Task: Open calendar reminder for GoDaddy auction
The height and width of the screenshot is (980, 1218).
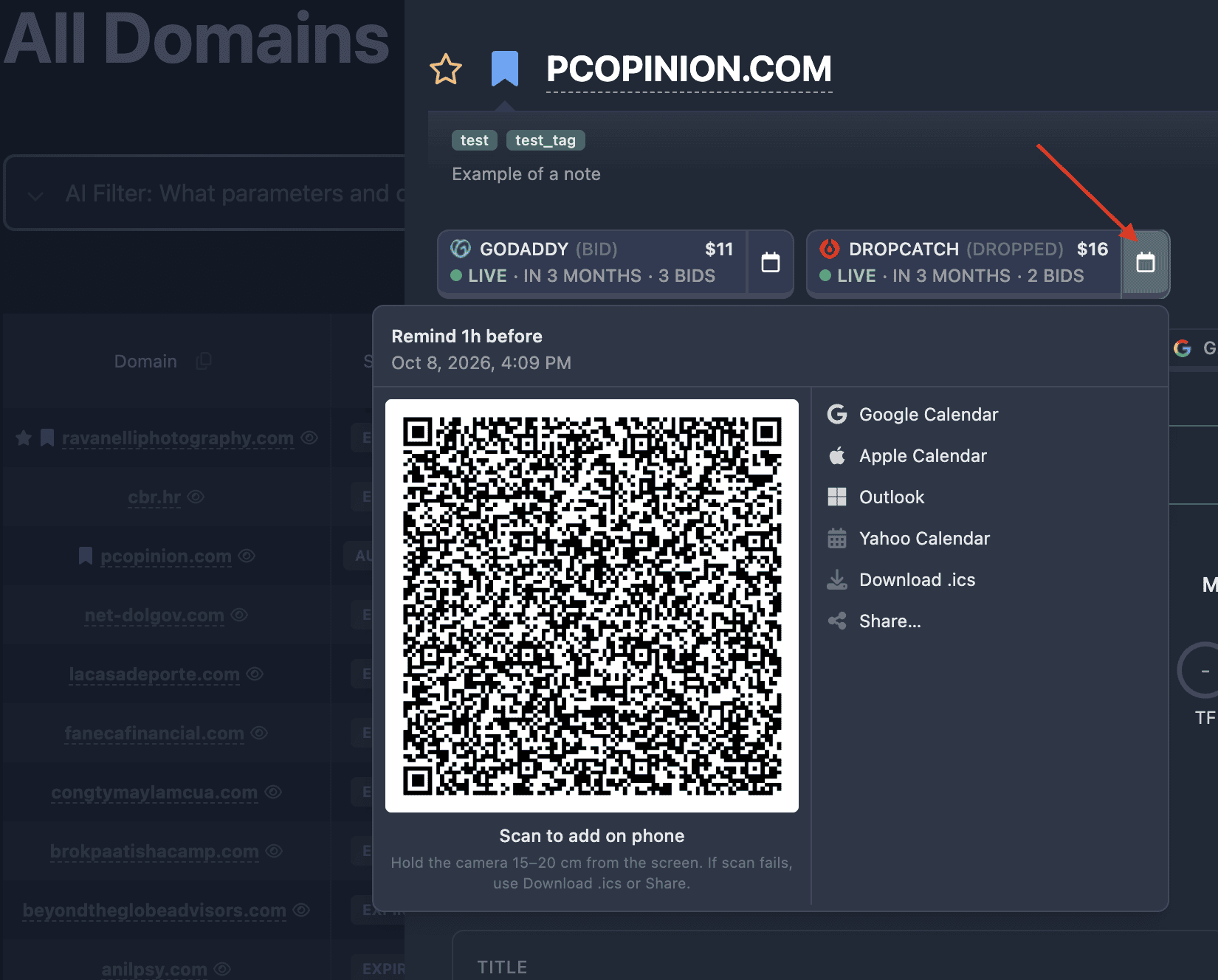Action: 771,263
